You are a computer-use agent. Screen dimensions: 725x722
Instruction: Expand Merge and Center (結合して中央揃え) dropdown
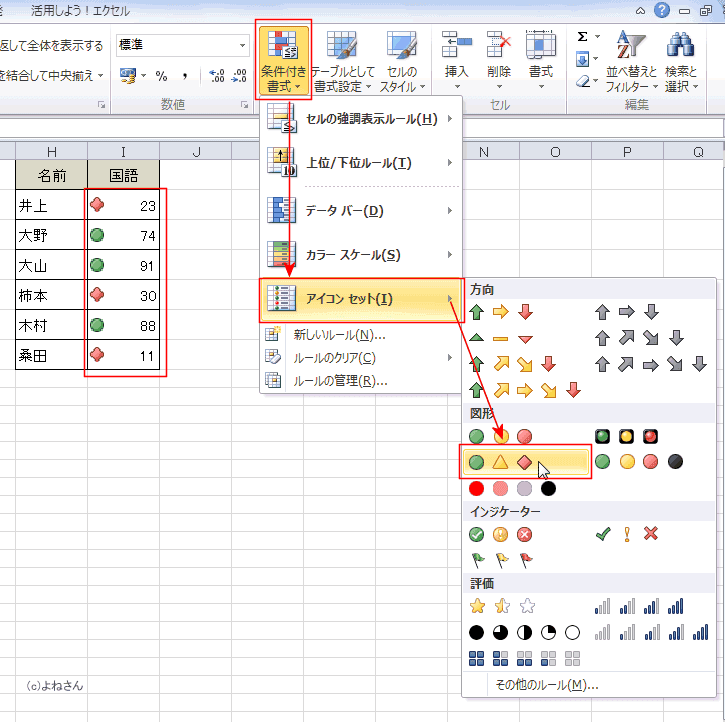100,75
